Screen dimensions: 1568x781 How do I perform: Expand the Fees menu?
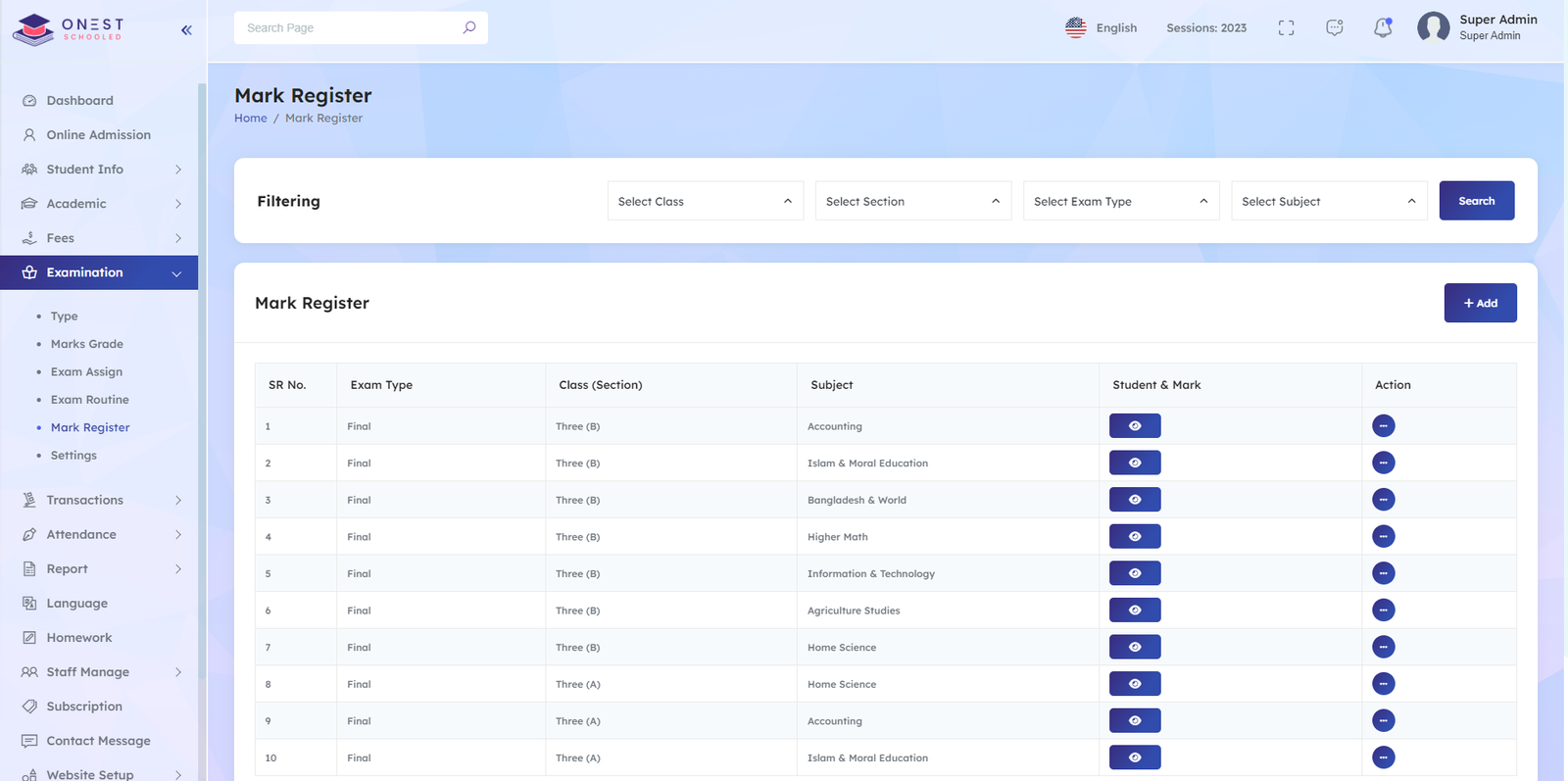click(99, 238)
